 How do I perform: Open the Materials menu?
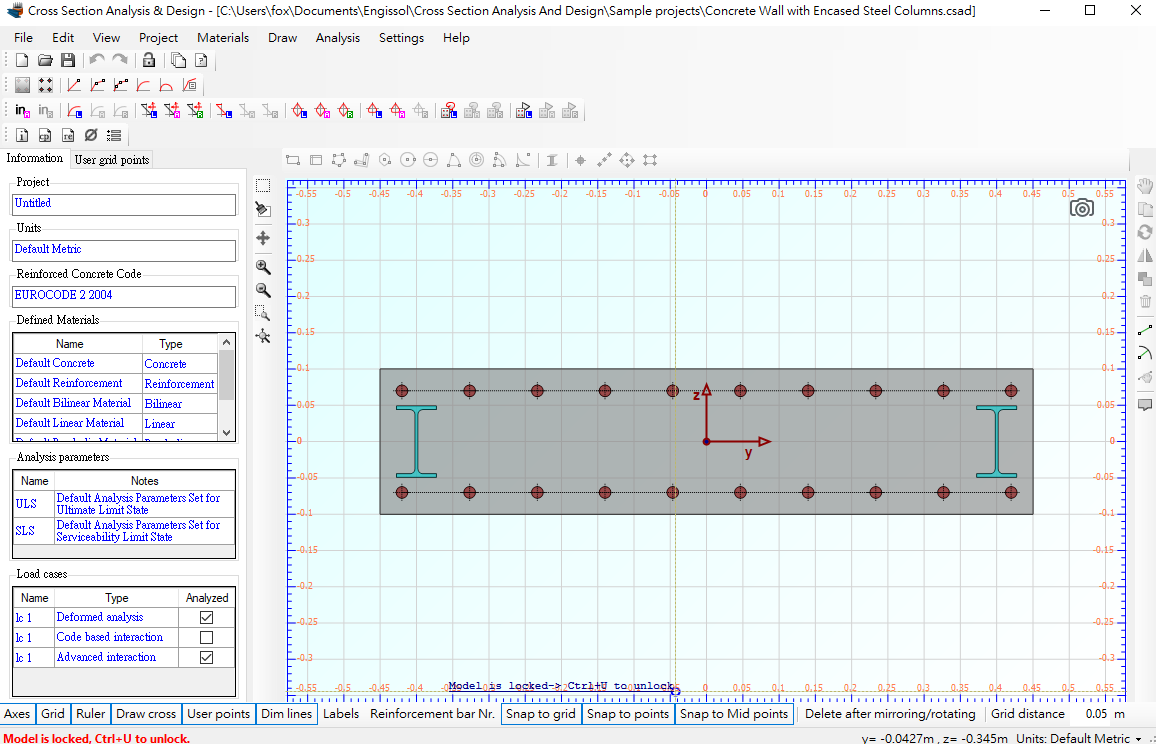[x=223, y=38]
